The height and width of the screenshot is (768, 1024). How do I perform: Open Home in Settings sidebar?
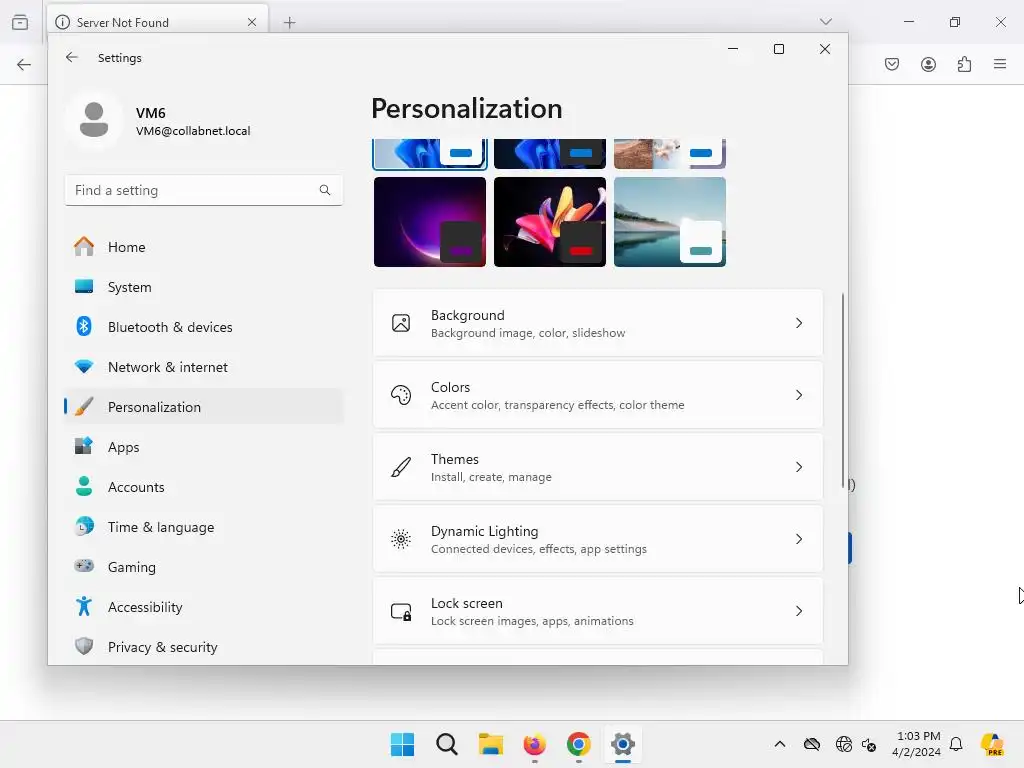point(204,247)
